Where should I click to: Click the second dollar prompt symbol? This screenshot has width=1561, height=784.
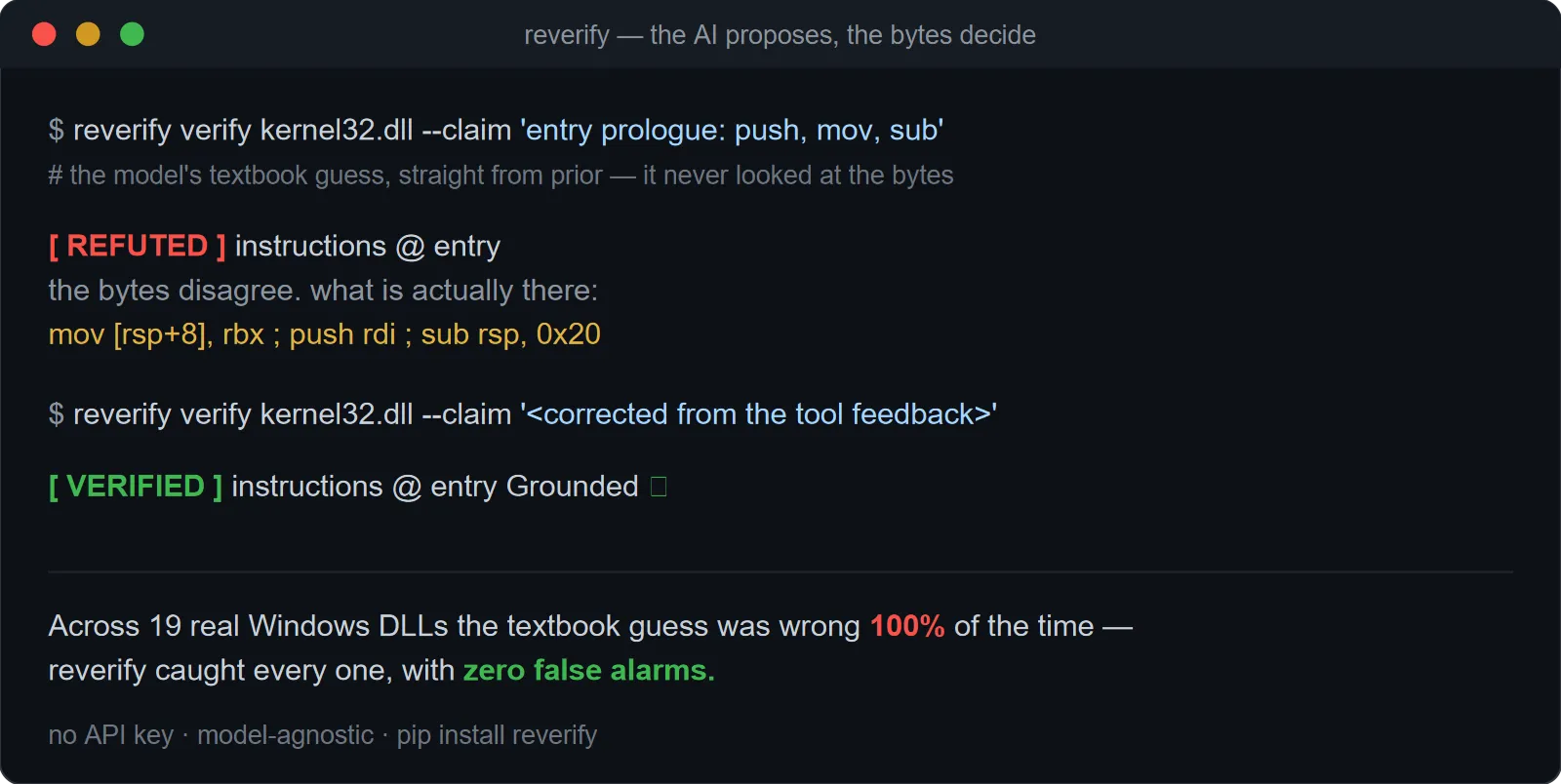pos(57,413)
